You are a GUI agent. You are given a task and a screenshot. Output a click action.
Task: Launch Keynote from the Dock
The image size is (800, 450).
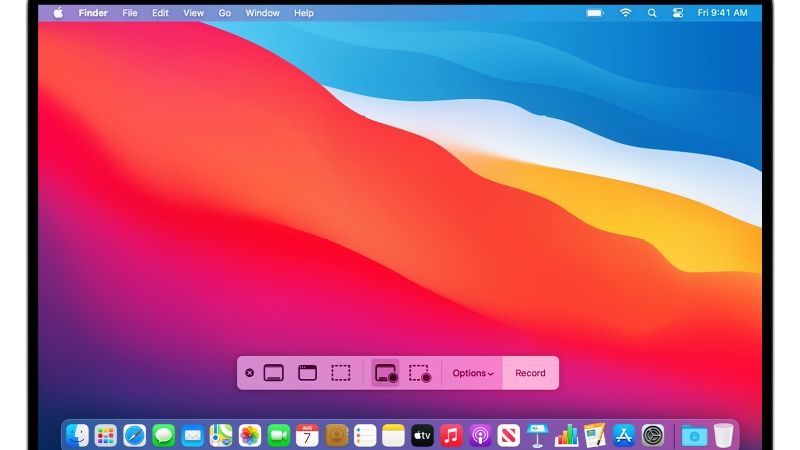tap(537, 436)
